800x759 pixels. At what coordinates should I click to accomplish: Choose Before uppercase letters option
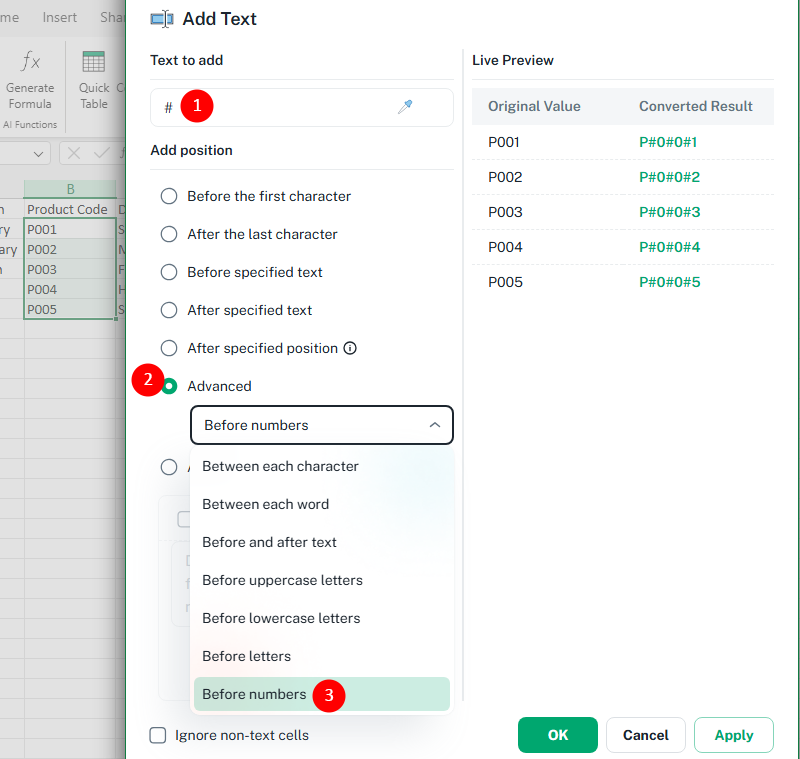(x=322, y=580)
